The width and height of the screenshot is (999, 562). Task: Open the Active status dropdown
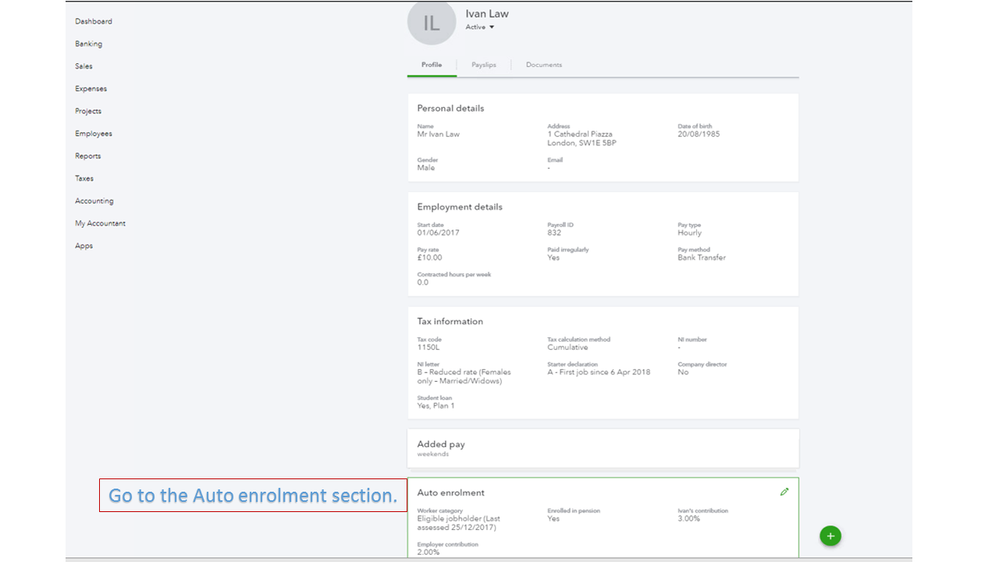pyautogui.click(x=480, y=27)
